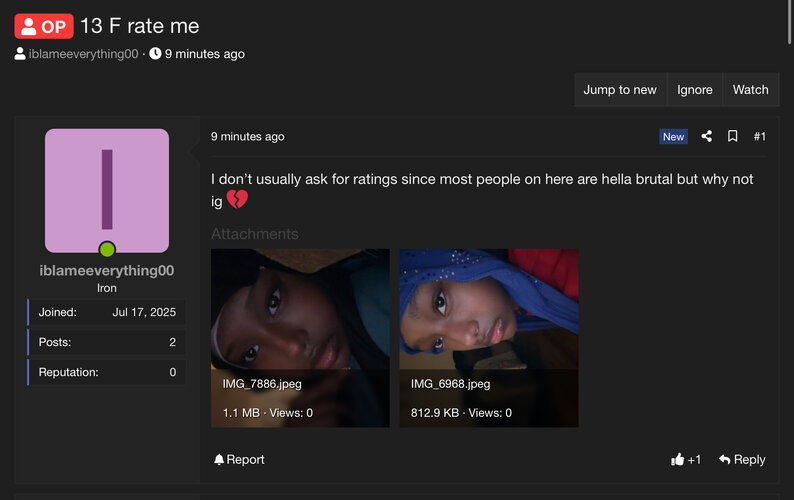Click the user icon beside the author name
The image size is (794, 500).
coord(20,54)
